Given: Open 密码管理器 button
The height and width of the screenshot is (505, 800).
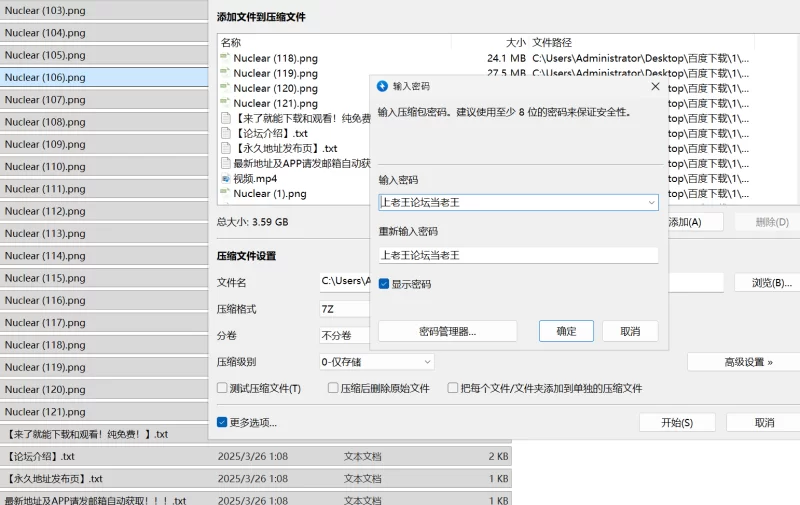Looking at the screenshot, I should [447, 331].
